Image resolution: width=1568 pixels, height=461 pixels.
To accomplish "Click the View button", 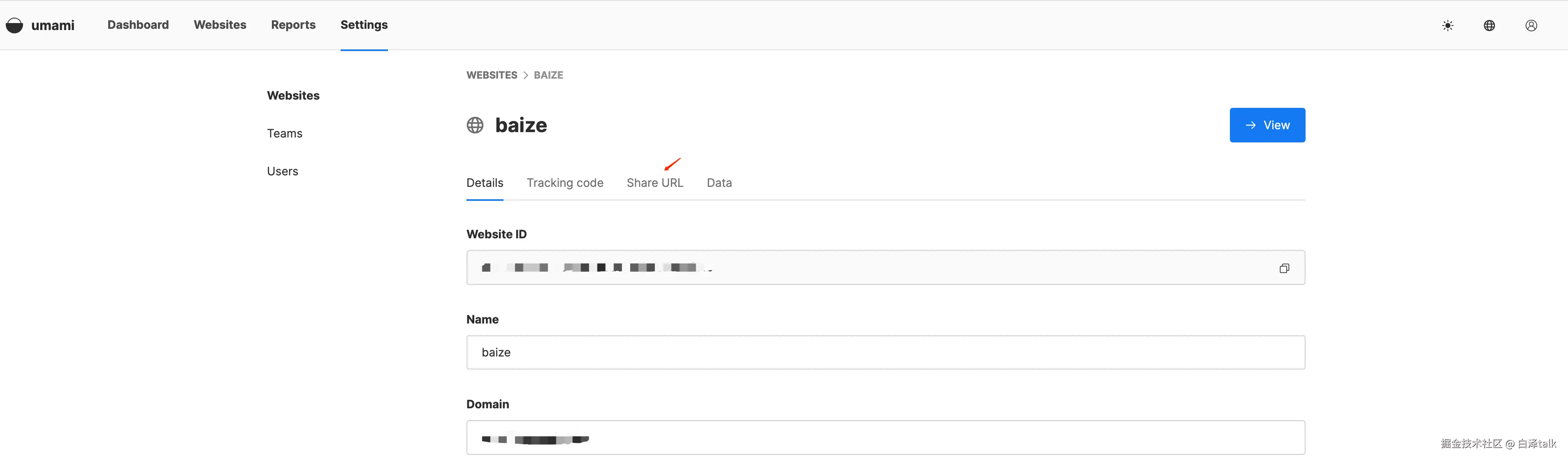I will point(1266,125).
